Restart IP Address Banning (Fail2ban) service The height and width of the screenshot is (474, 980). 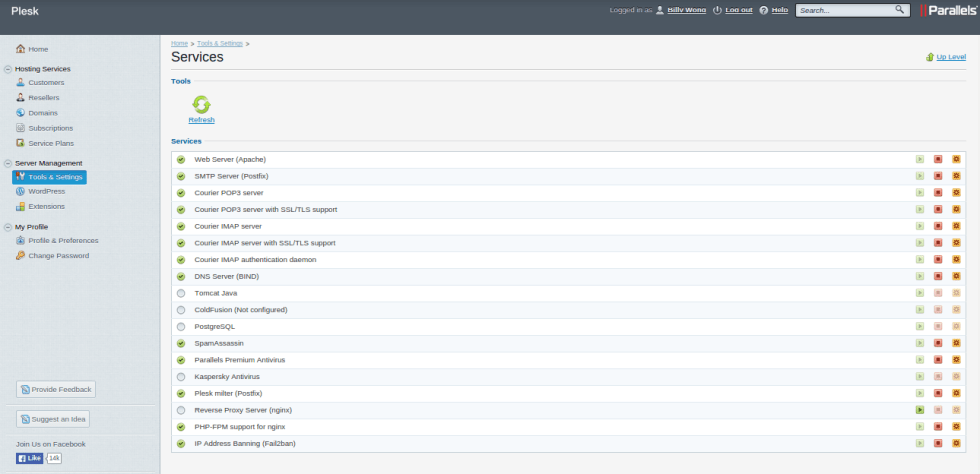[956, 443]
